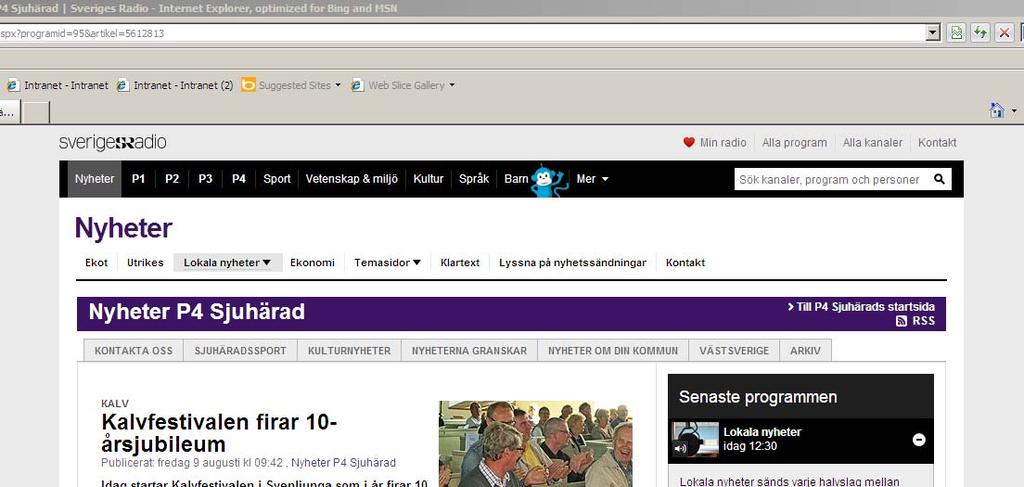
Task: Switch to KULTURNYHETER tab
Action: (x=349, y=351)
